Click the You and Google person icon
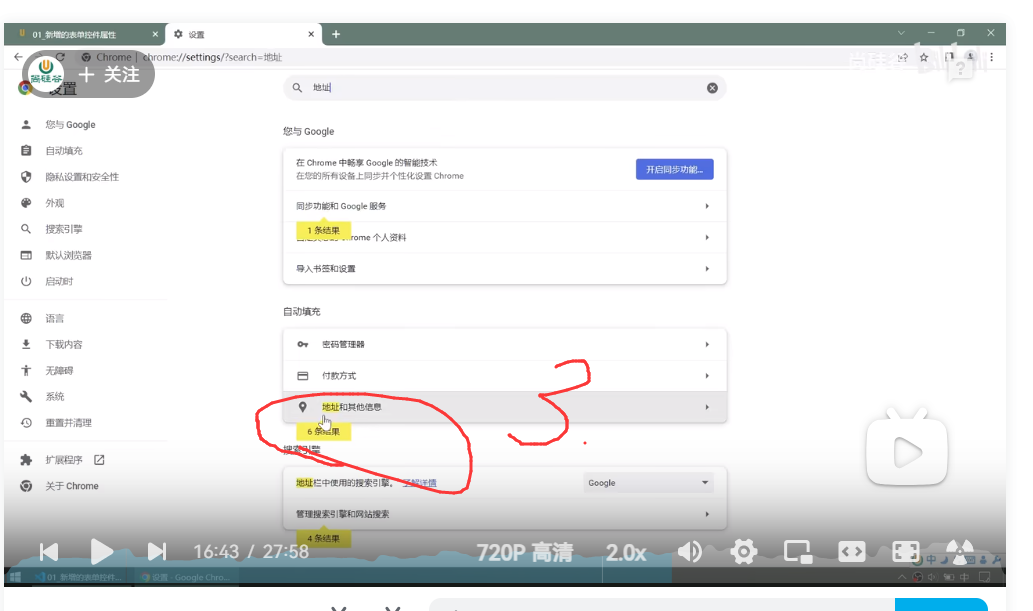 tap(26, 125)
